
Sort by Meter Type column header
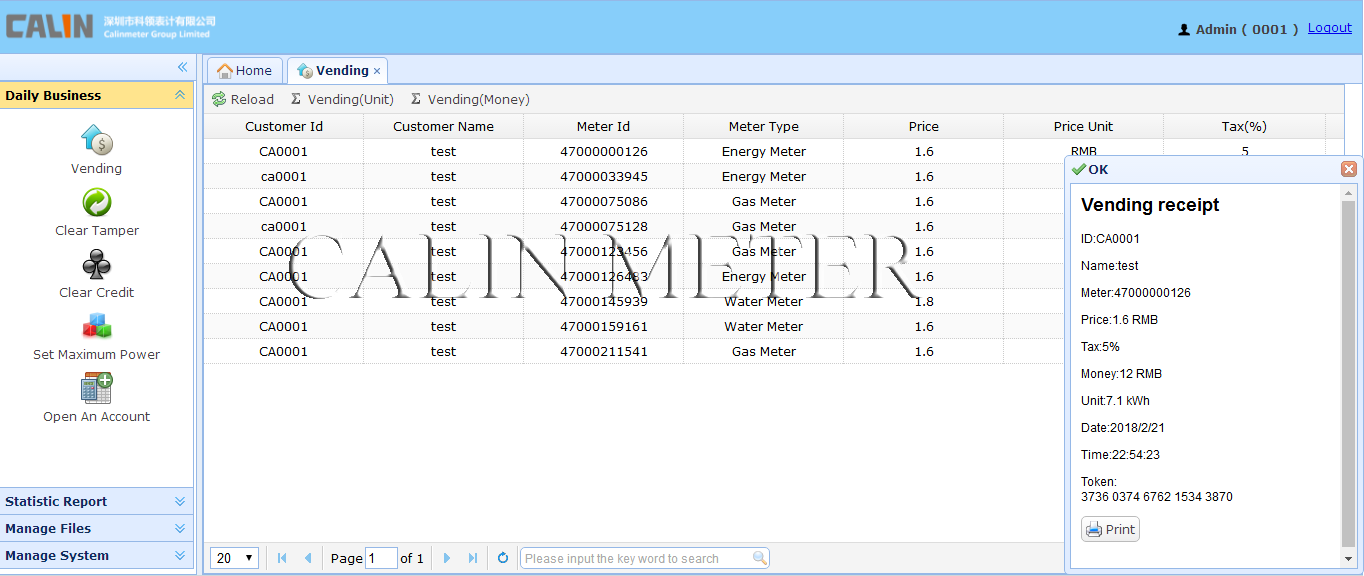click(764, 126)
